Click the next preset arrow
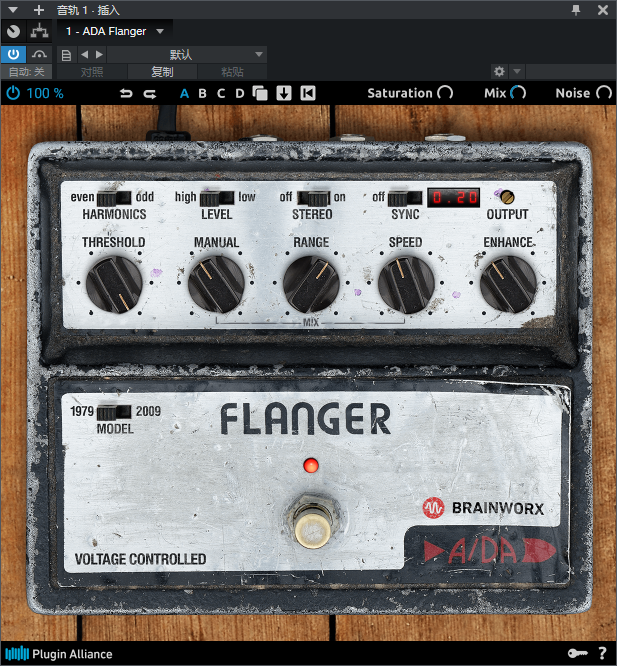617x666 pixels. (x=99, y=54)
